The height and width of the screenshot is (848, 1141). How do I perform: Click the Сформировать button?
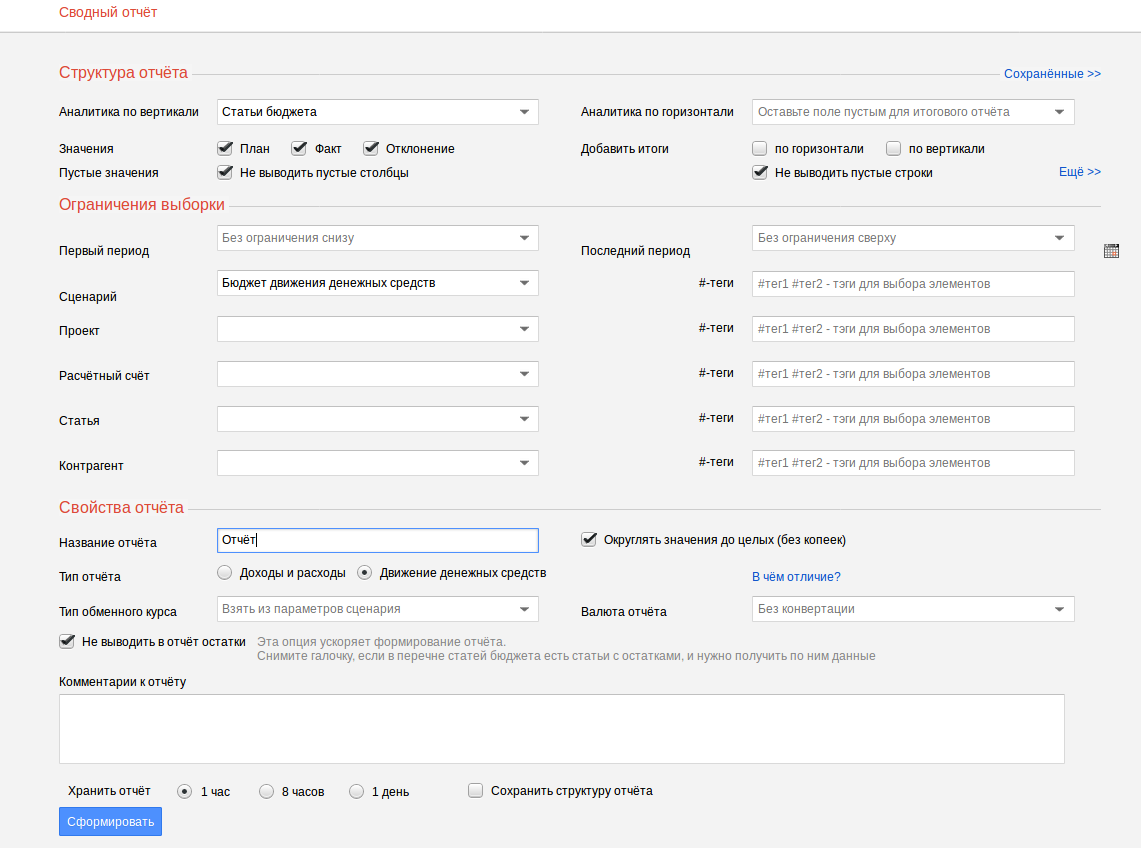point(111,822)
